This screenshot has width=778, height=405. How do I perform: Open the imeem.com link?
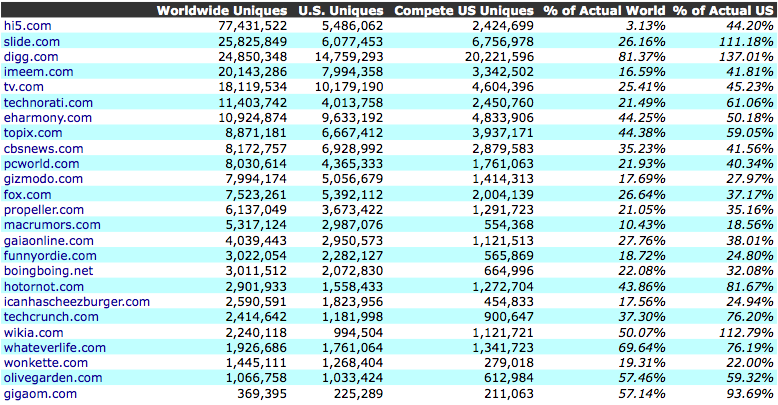point(39,71)
